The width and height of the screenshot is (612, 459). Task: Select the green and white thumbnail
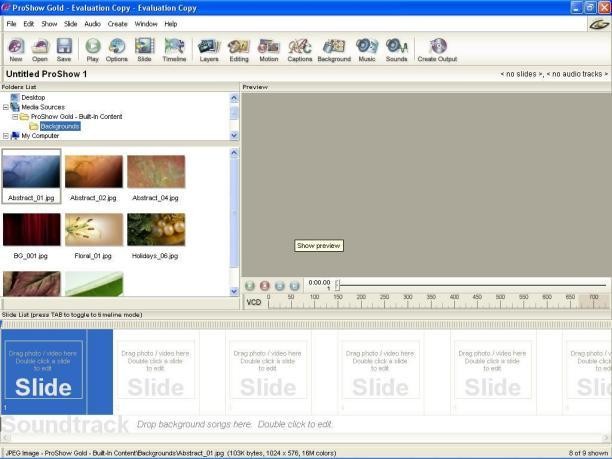coord(94,284)
